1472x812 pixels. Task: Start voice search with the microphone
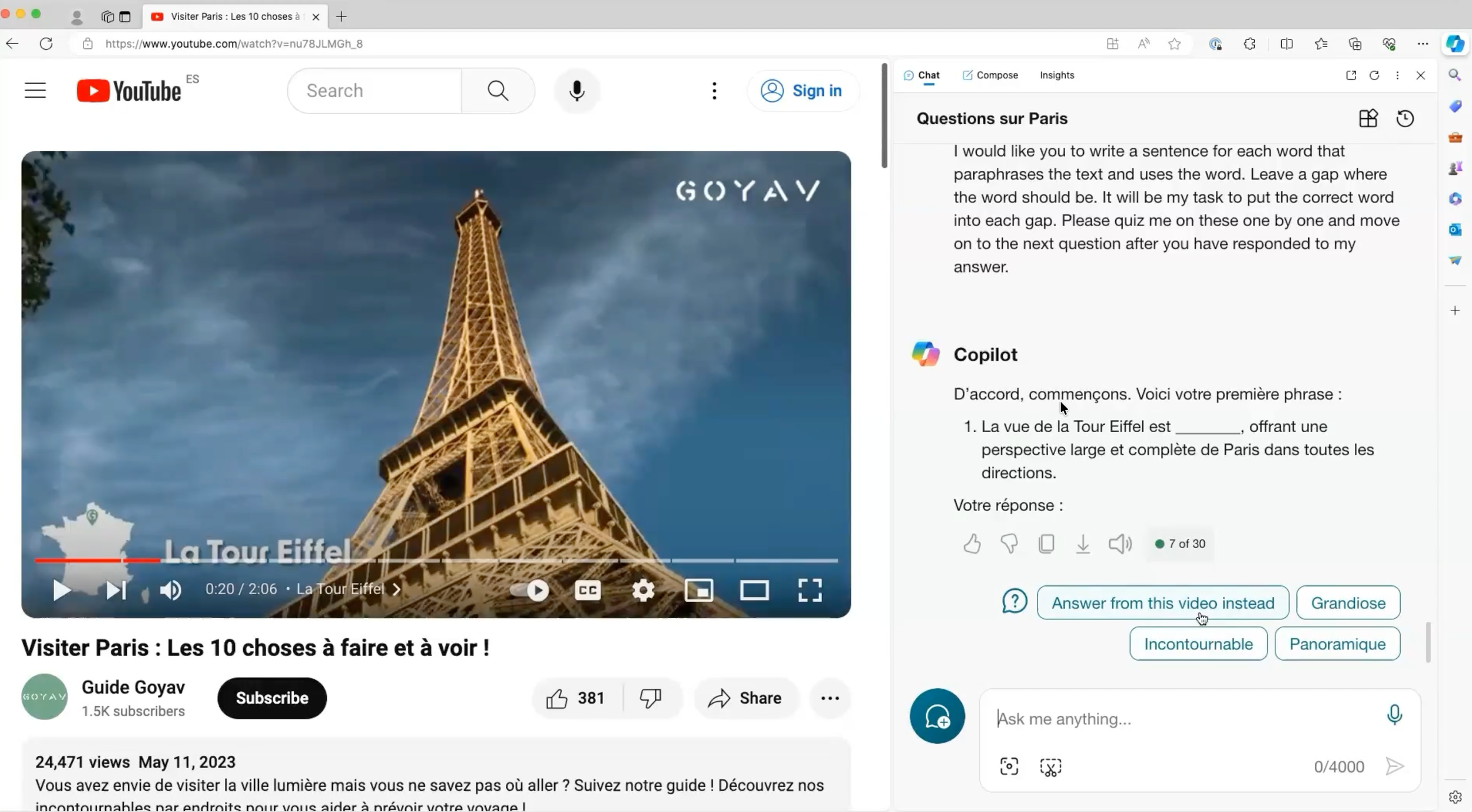pos(577,91)
